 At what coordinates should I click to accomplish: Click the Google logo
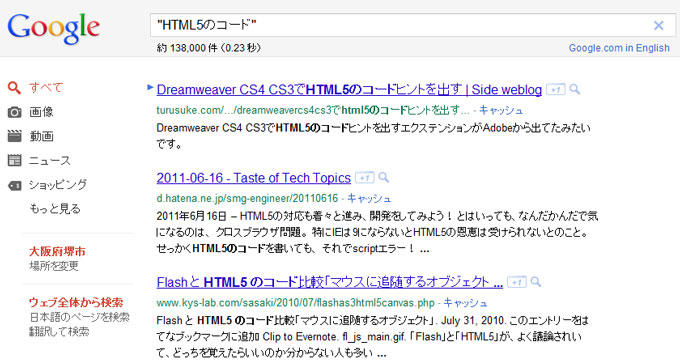[53, 29]
